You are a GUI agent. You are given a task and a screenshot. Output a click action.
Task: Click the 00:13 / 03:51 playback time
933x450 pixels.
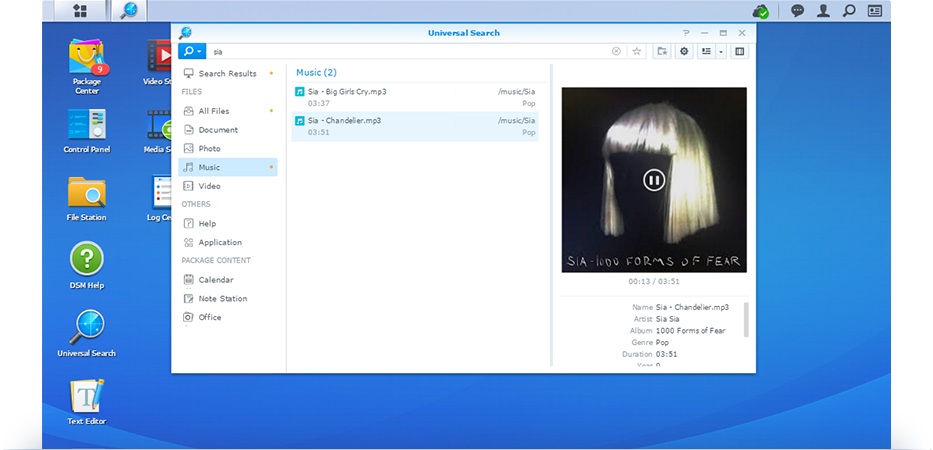654,282
